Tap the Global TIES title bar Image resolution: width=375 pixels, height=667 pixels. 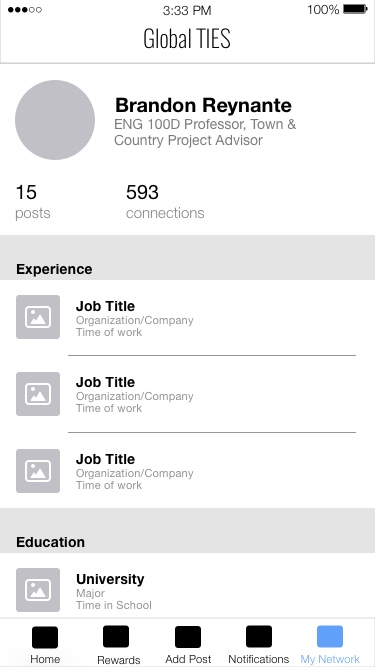coord(187,39)
